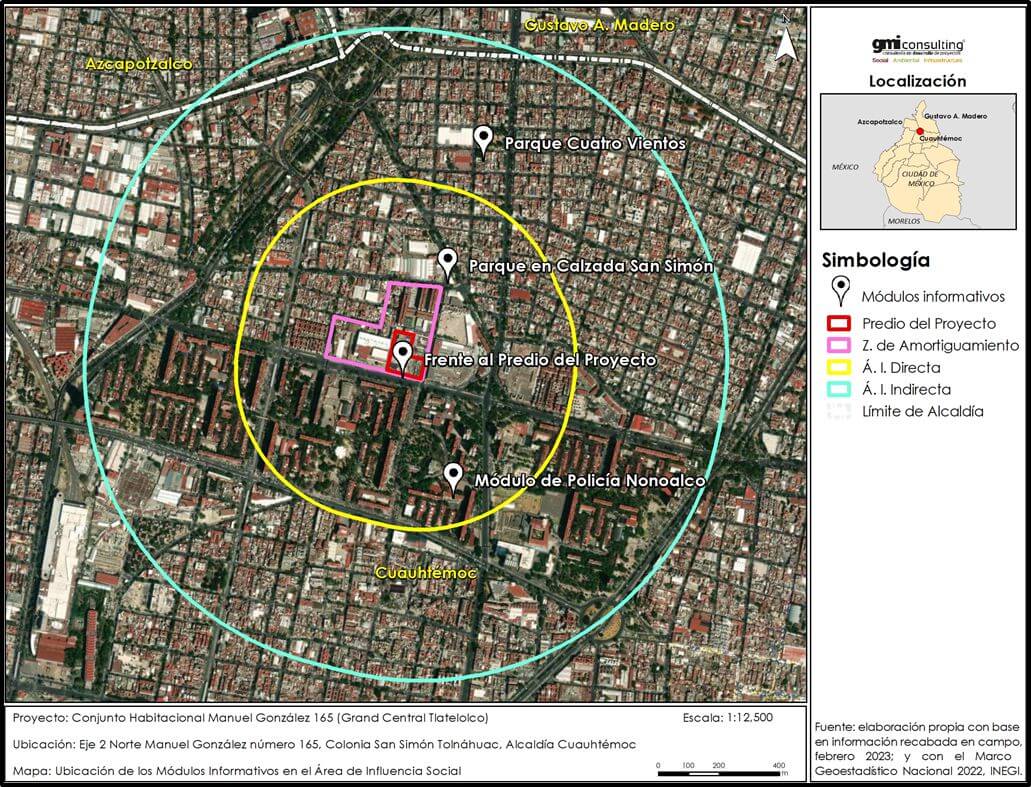This screenshot has width=1031, height=787.
Task: Click the scale bar under Escala
Action: (x=720, y=769)
